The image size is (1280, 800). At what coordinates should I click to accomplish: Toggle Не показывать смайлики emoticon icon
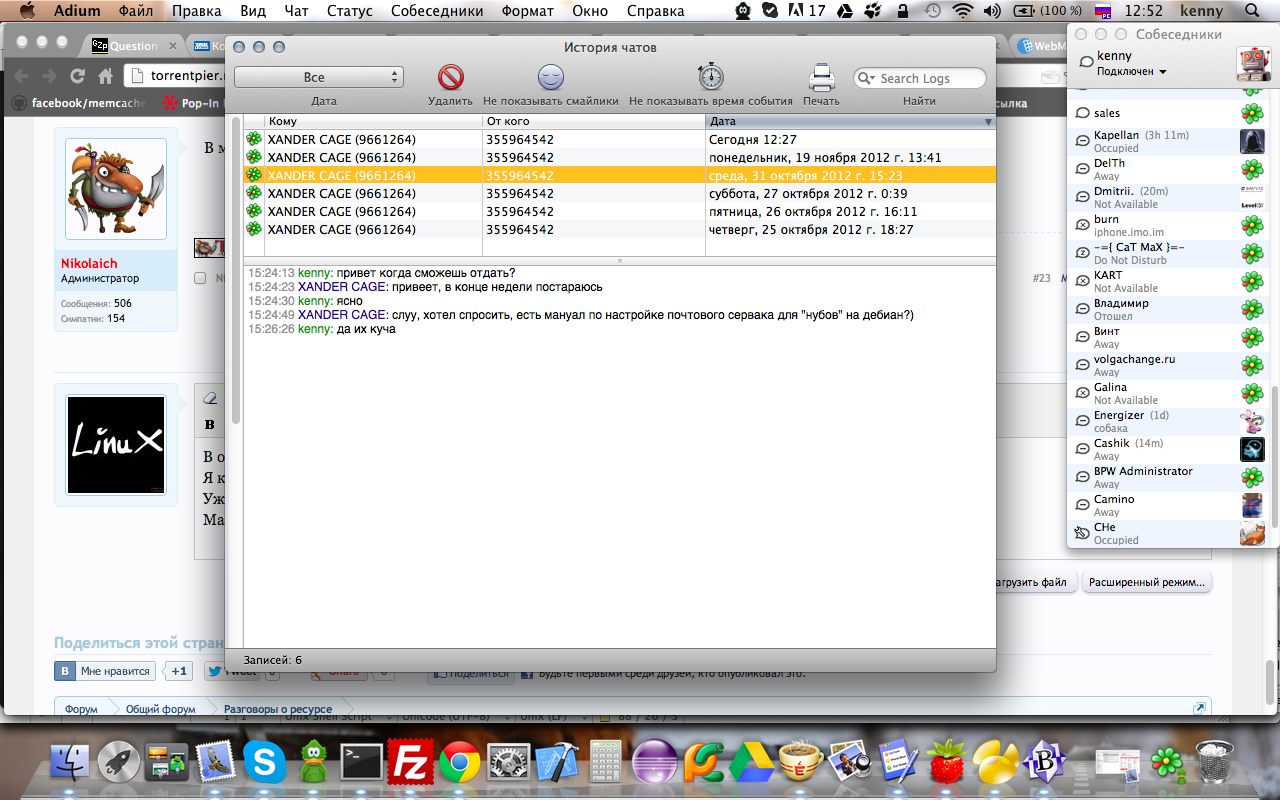click(x=551, y=78)
